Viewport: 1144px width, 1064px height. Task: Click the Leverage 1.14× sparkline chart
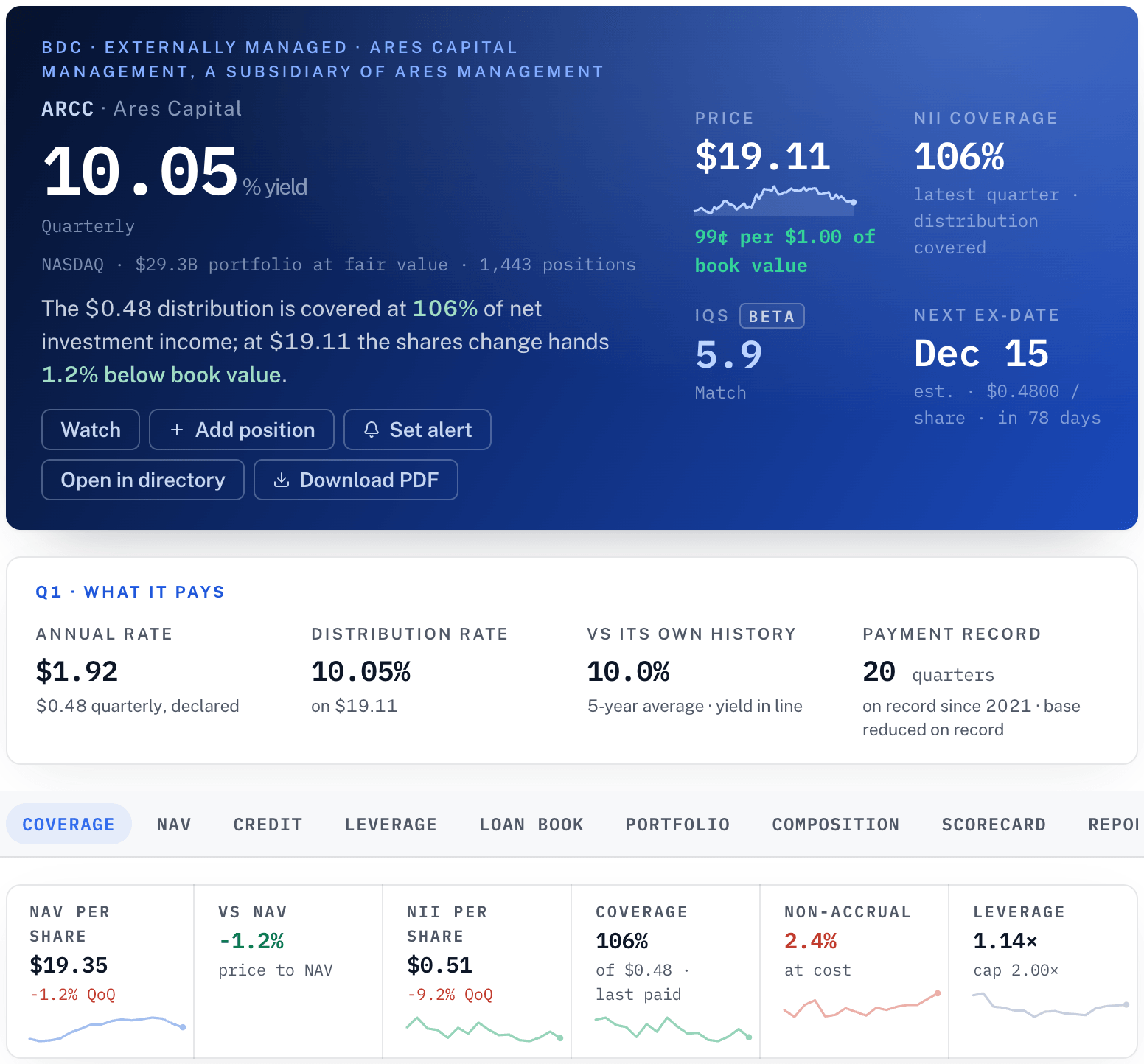[x=1050, y=1004]
